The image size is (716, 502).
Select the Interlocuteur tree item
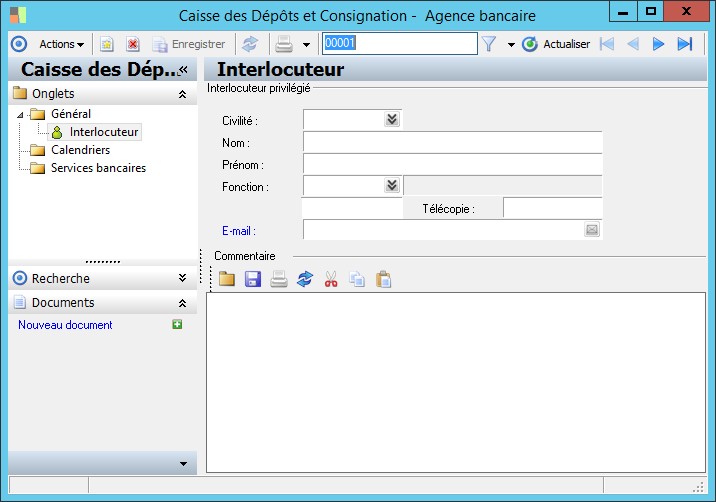click(x=95, y=132)
